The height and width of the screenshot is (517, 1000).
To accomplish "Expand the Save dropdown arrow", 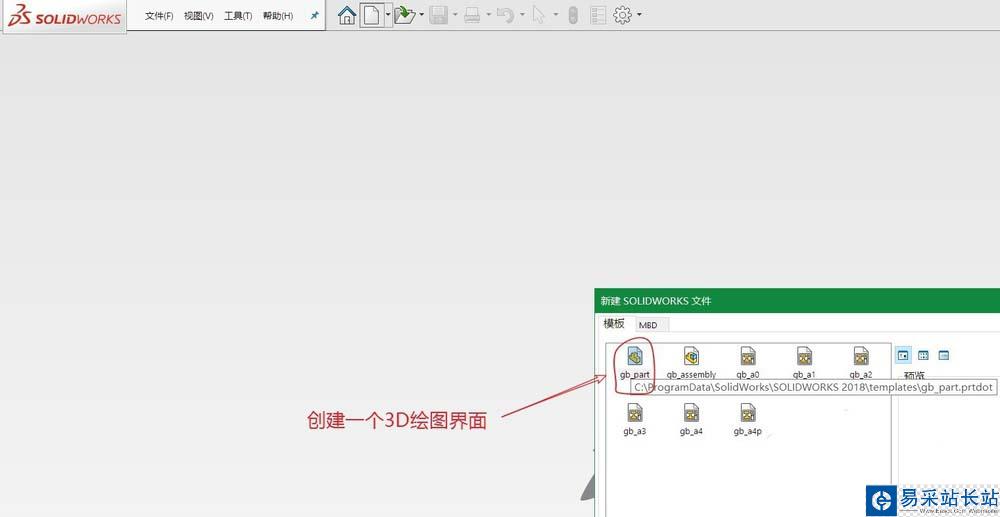I will [x=455, y=15].
